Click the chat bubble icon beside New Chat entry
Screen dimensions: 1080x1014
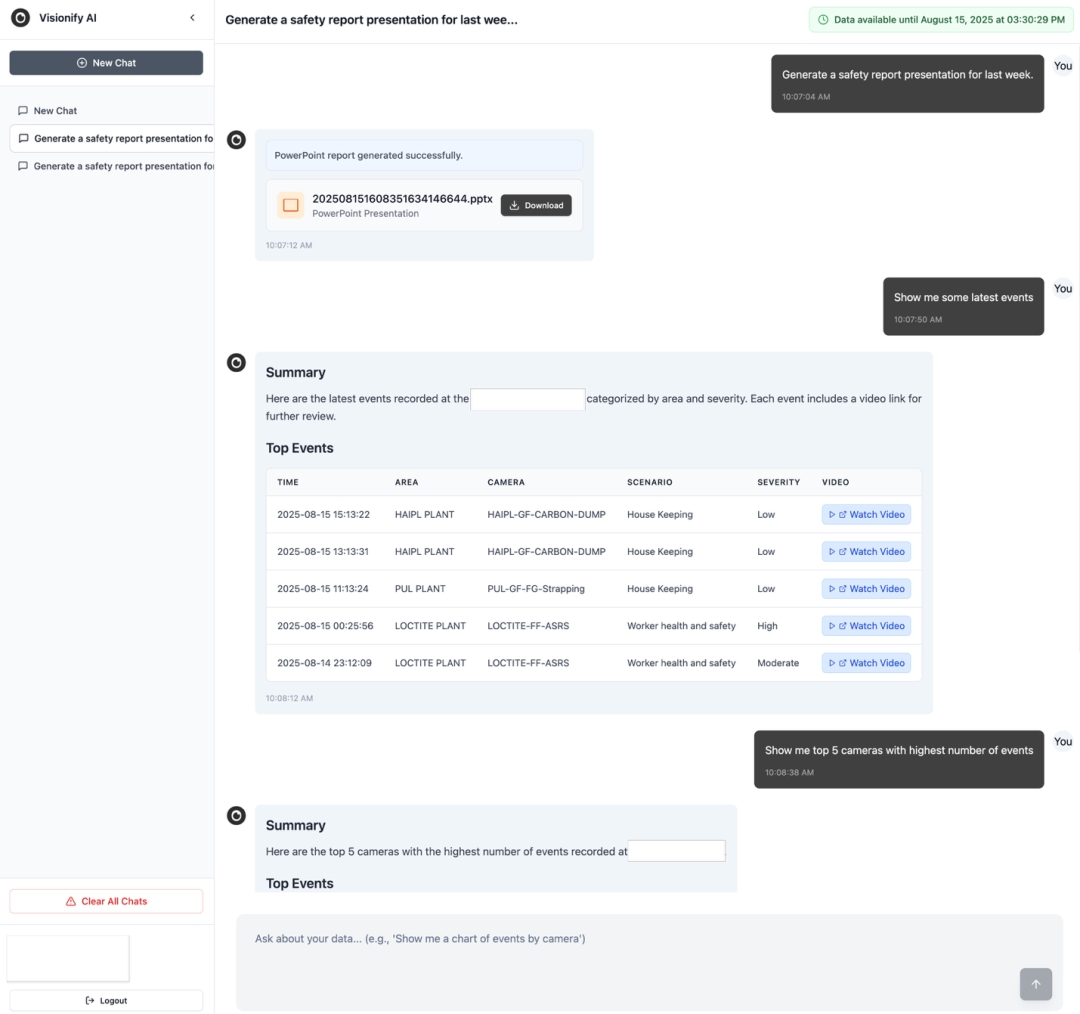click(x=23, y=110)
